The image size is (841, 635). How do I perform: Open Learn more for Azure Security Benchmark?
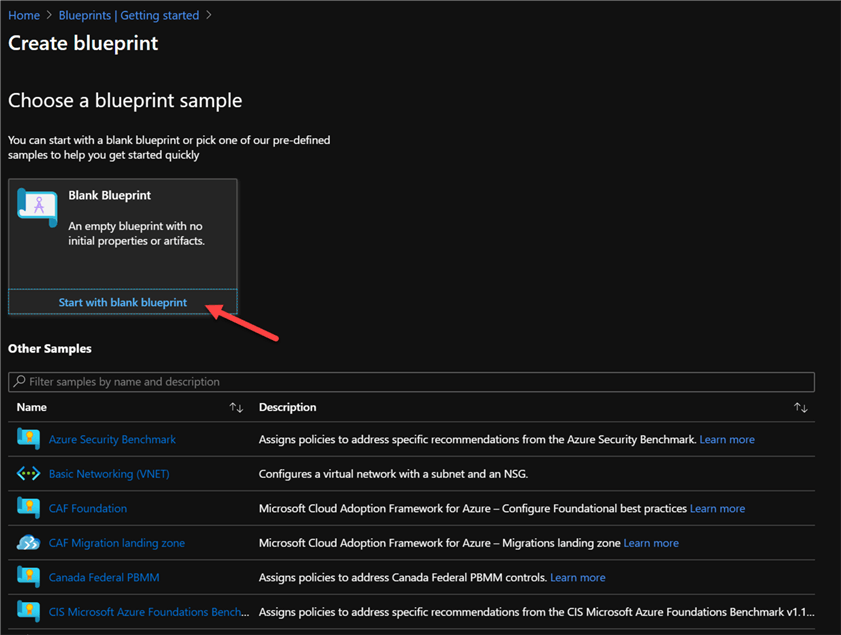(727, 439)
